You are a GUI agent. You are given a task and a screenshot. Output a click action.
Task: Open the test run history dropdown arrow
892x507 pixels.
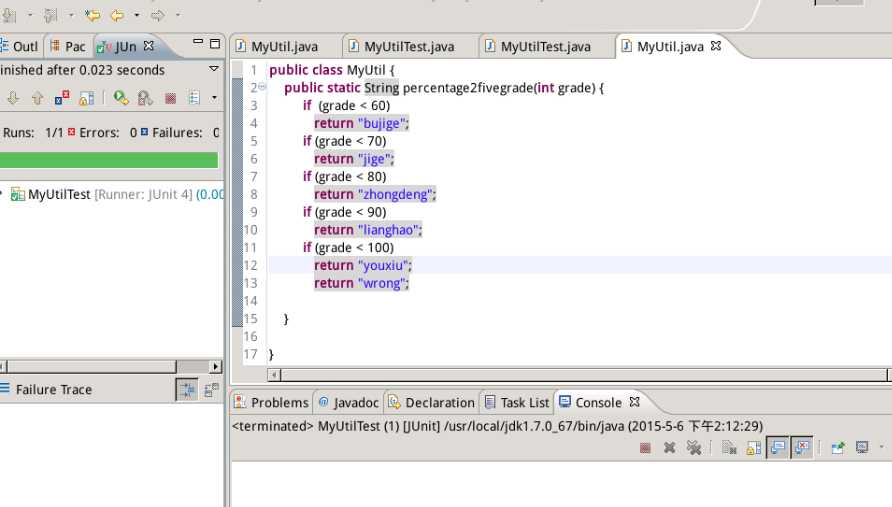point(214,98)
